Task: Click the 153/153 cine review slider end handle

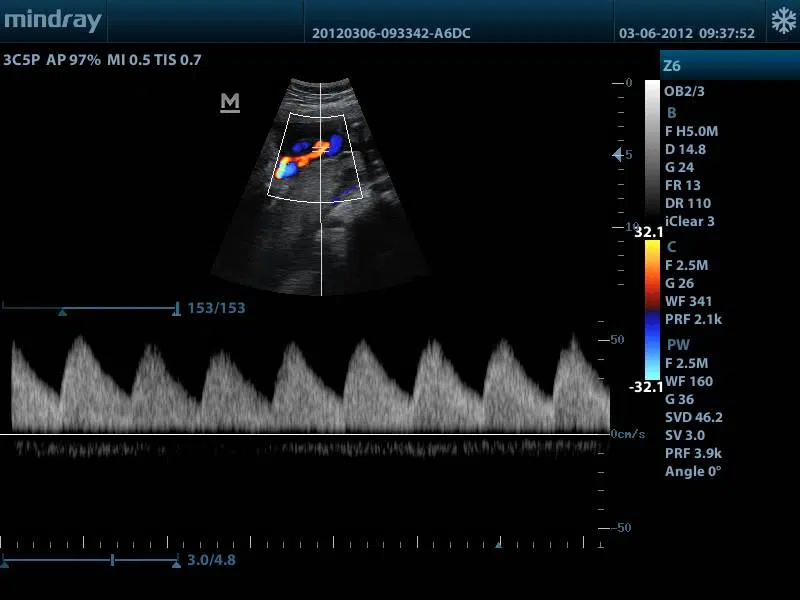Action: (177, 308)
